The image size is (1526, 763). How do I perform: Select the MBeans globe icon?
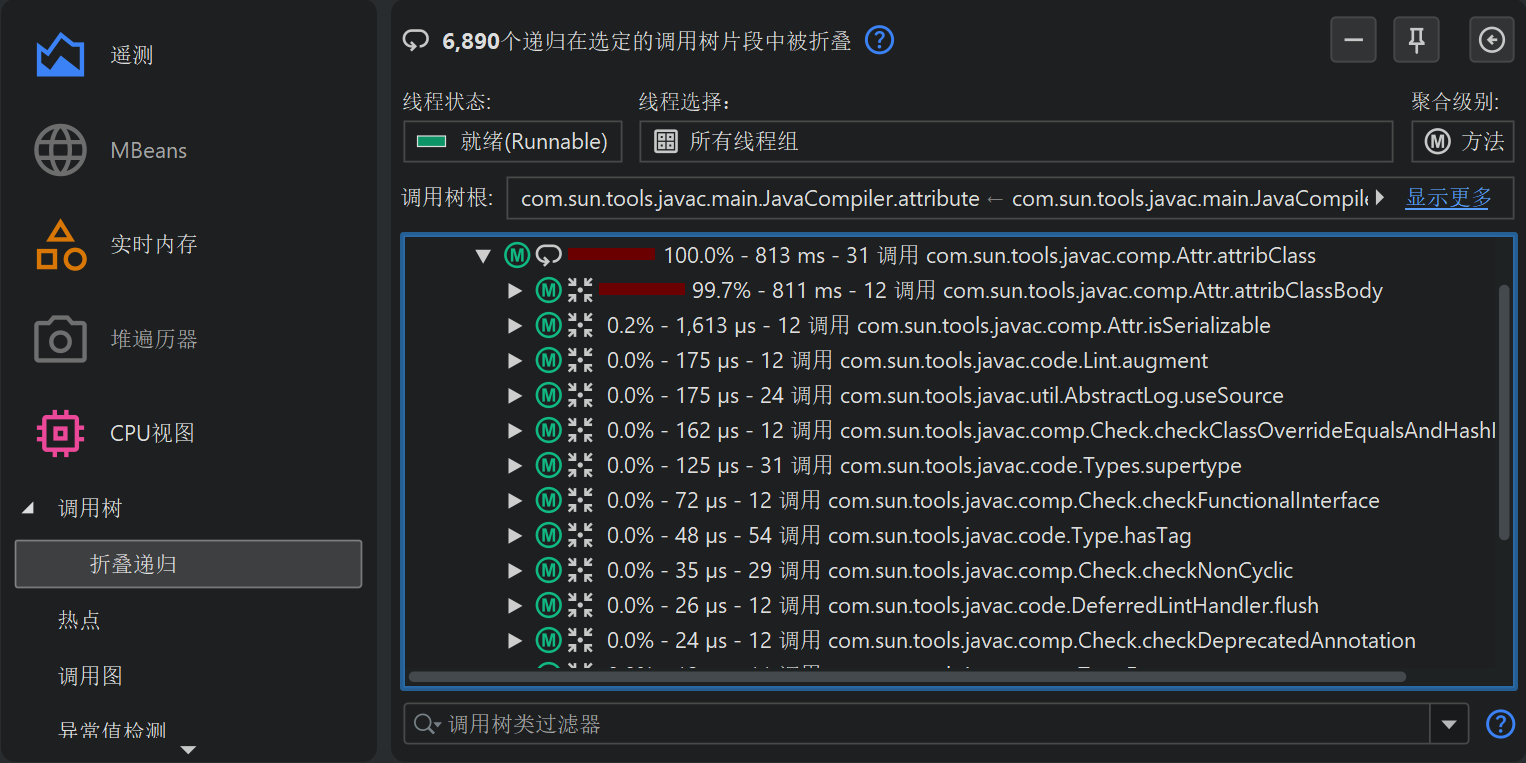click(60, 151)
